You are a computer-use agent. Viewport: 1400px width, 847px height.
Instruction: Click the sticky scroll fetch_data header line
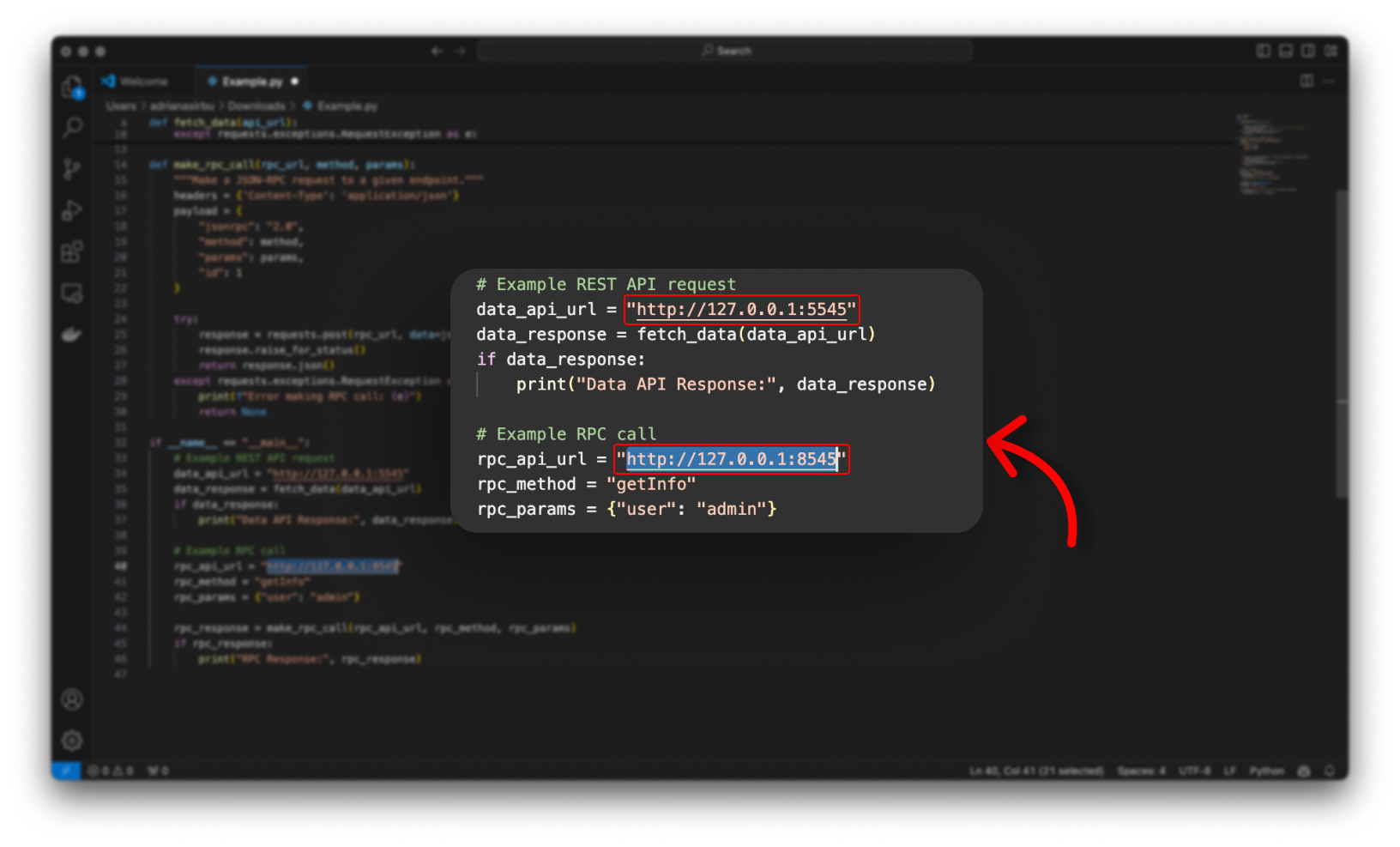223,123
